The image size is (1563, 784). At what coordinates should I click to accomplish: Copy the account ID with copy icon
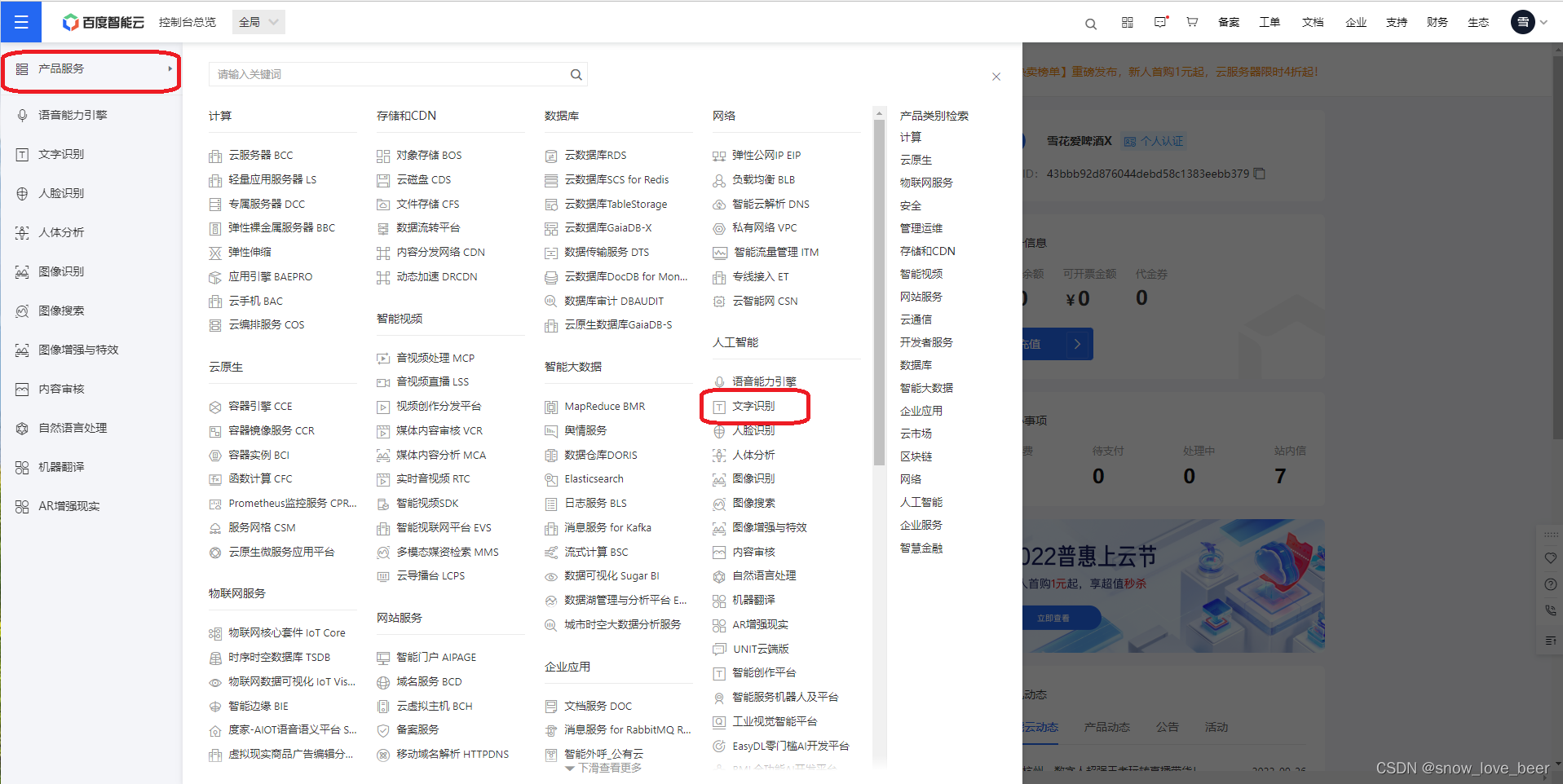click(x=1260, y=174)
